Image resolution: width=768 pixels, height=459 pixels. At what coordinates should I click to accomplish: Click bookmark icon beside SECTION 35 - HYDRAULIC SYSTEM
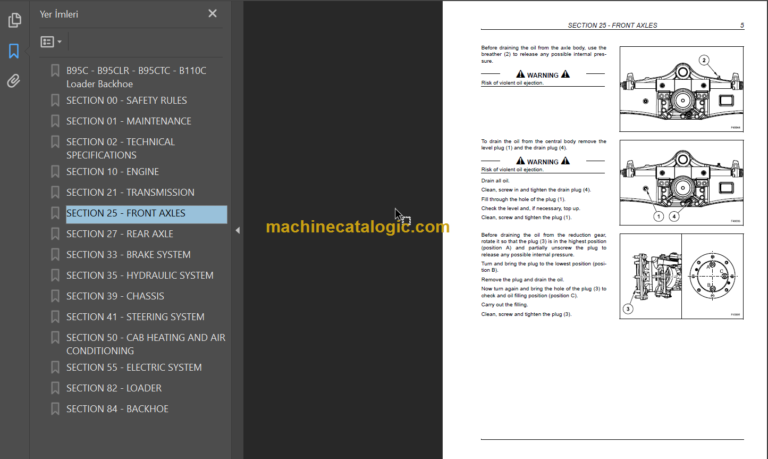coord(55,275)
